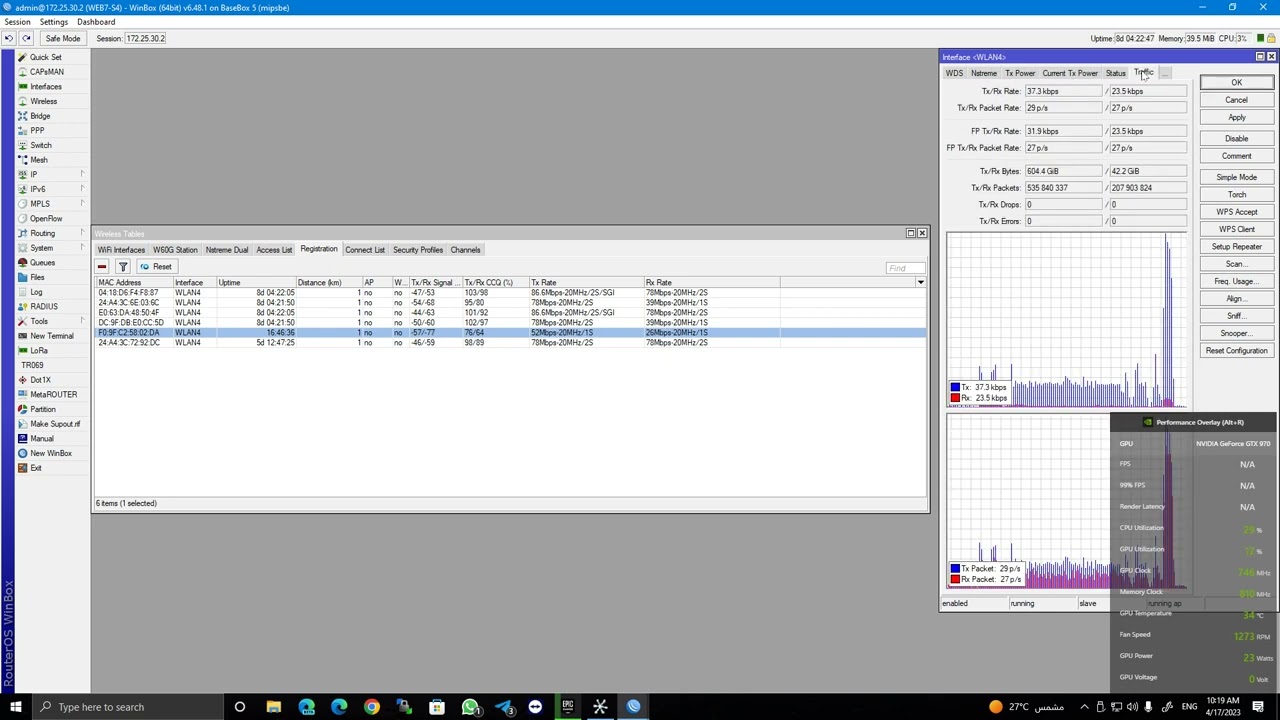
Task: Click the red Rx legend swatch in traffic graph
Action: (x=955, y=398)
